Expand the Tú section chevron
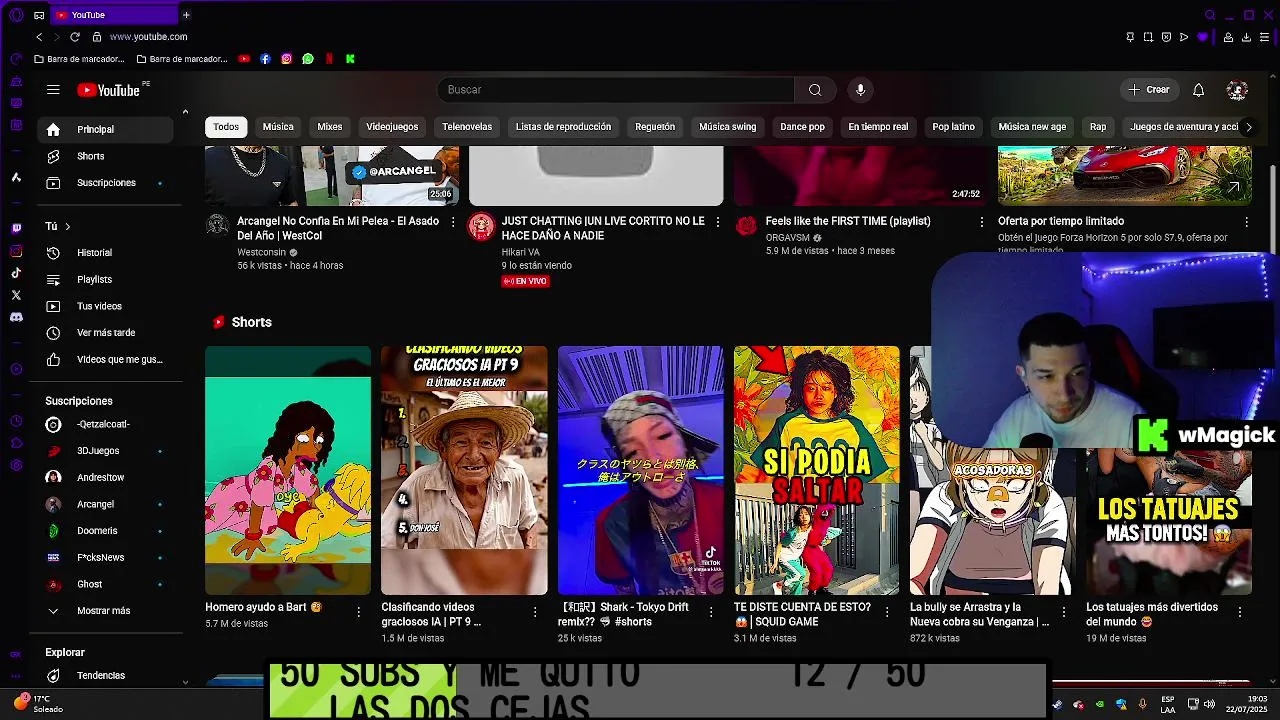 tap(67, 227)
